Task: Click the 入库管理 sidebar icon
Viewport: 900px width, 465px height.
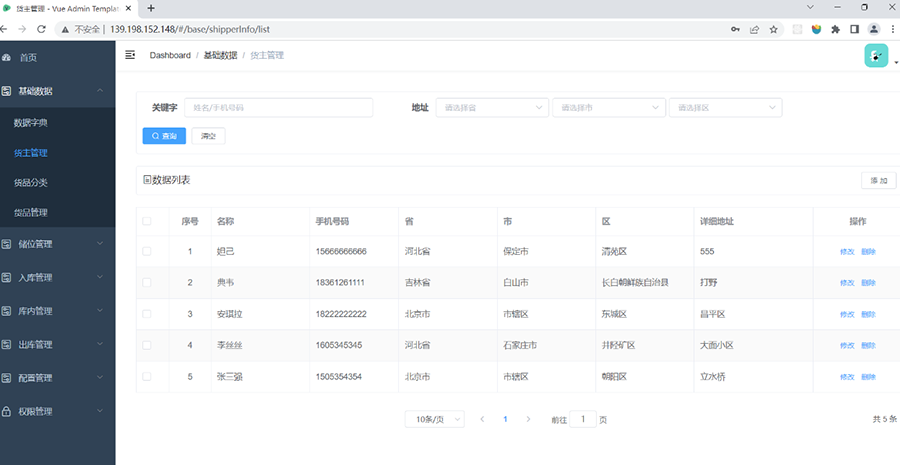Action: (x=6, y=277)
